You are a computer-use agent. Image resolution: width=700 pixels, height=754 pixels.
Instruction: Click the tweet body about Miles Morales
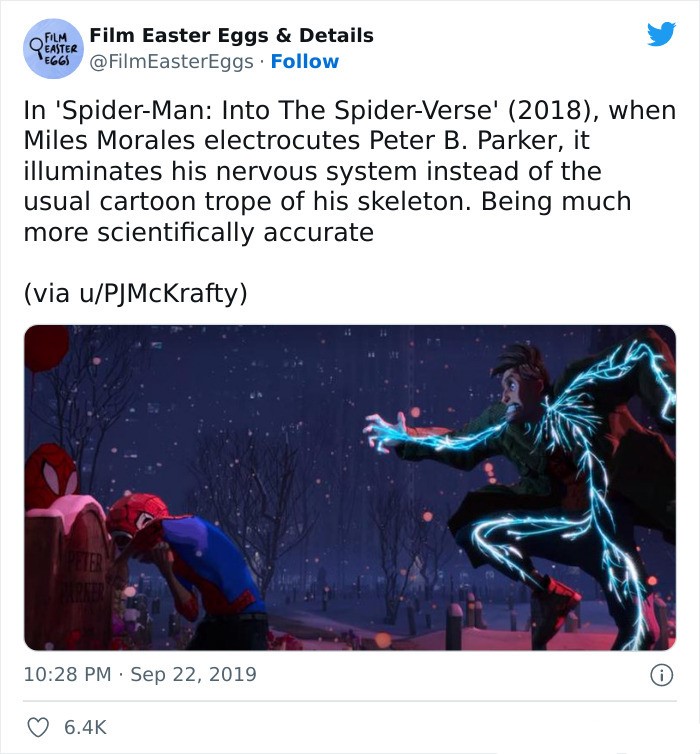click(350, 171)
